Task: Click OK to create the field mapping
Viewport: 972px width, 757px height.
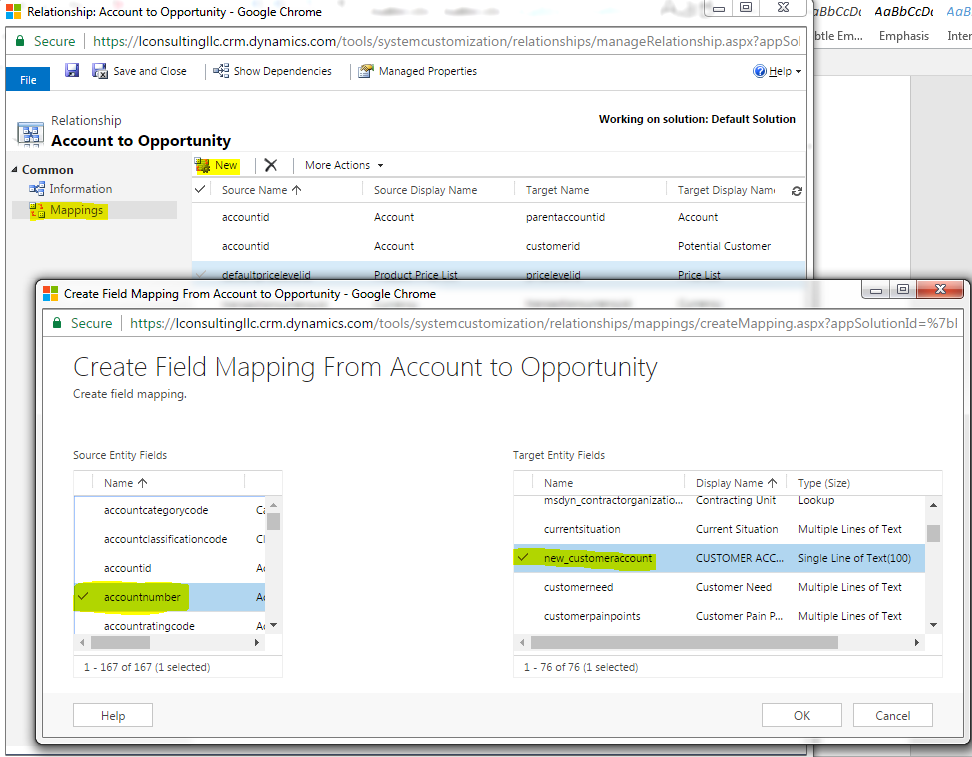Action: 802,715
